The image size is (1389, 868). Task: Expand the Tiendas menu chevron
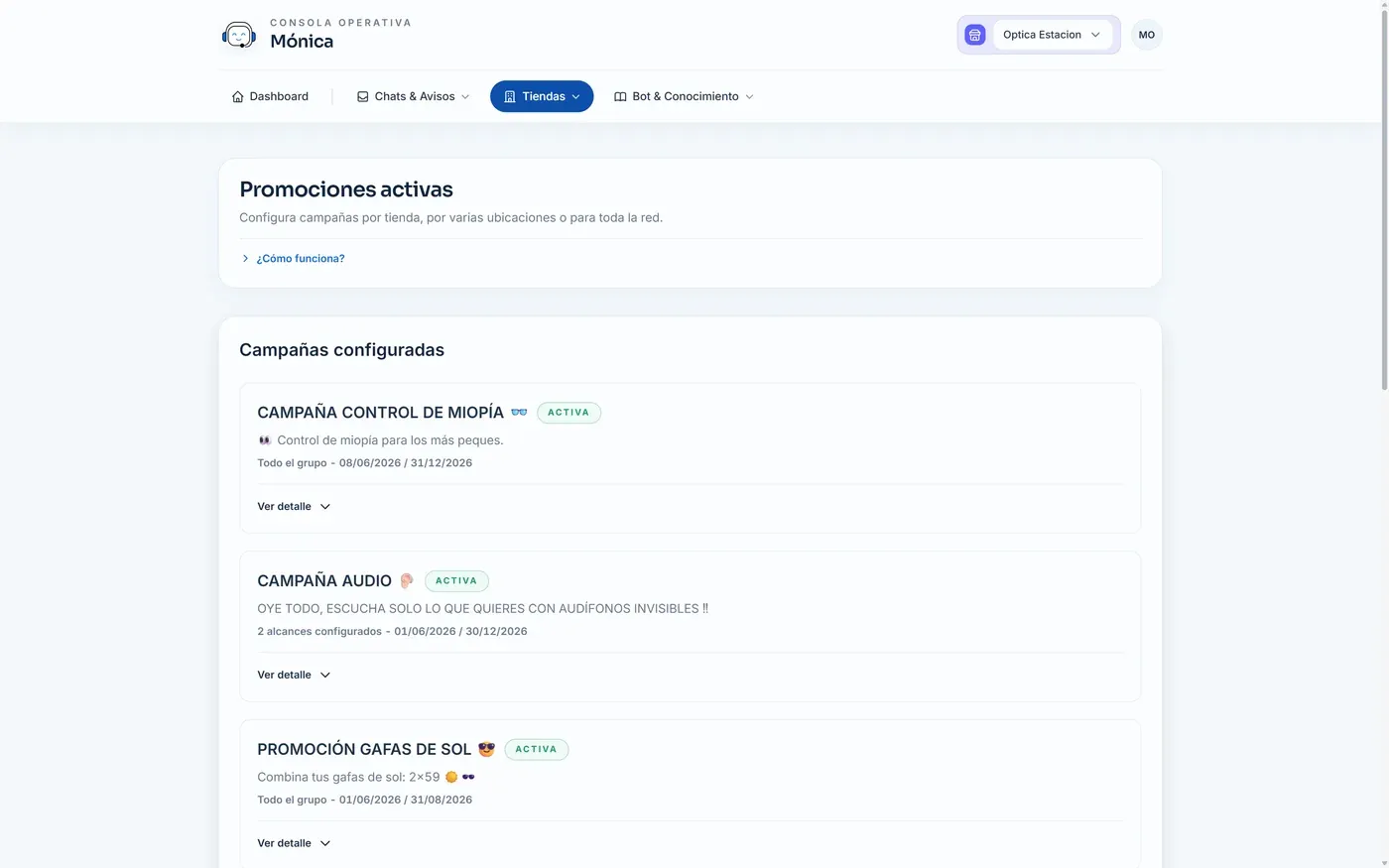[x=575, y=96]
